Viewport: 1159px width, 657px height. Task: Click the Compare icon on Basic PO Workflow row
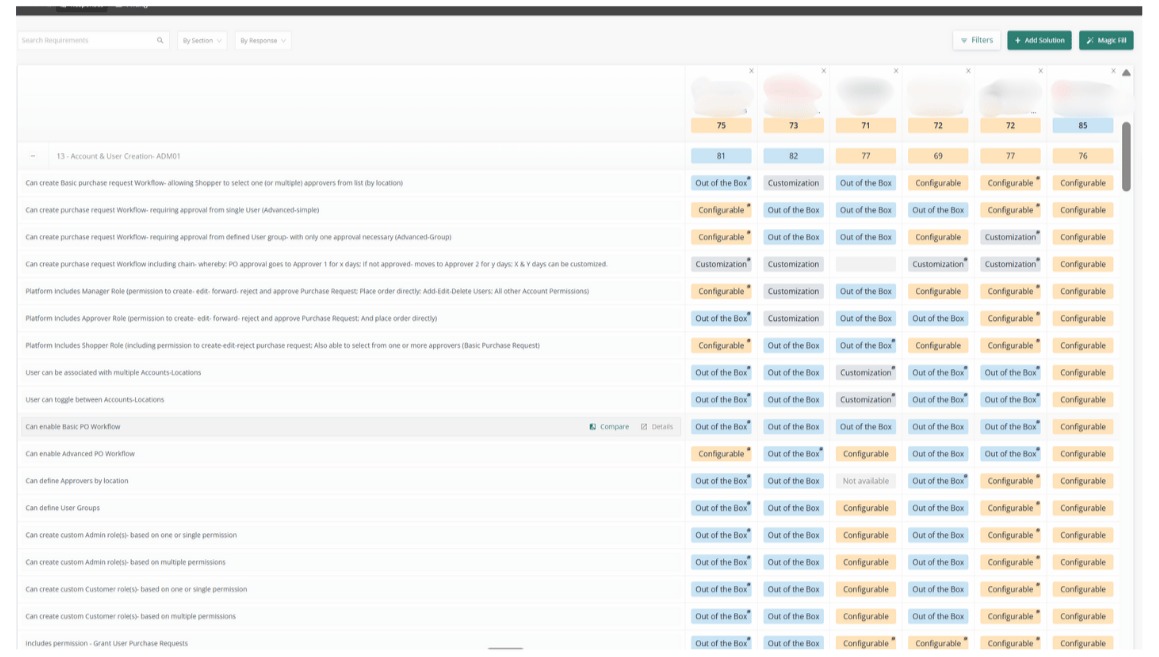(593, 427)
